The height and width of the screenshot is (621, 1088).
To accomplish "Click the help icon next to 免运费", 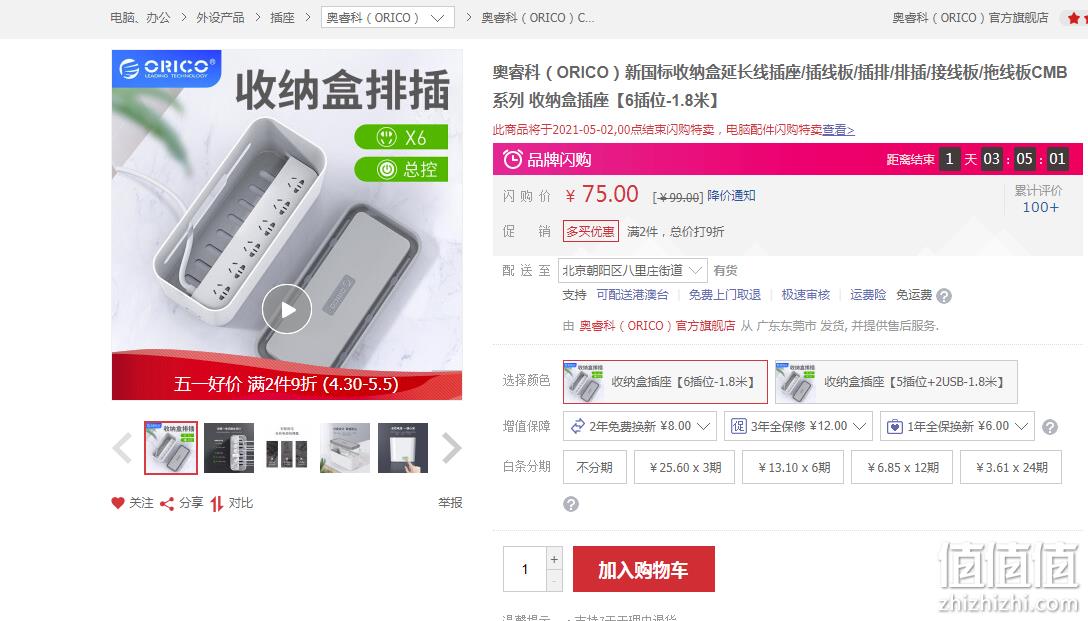I will tap(944, 296).
